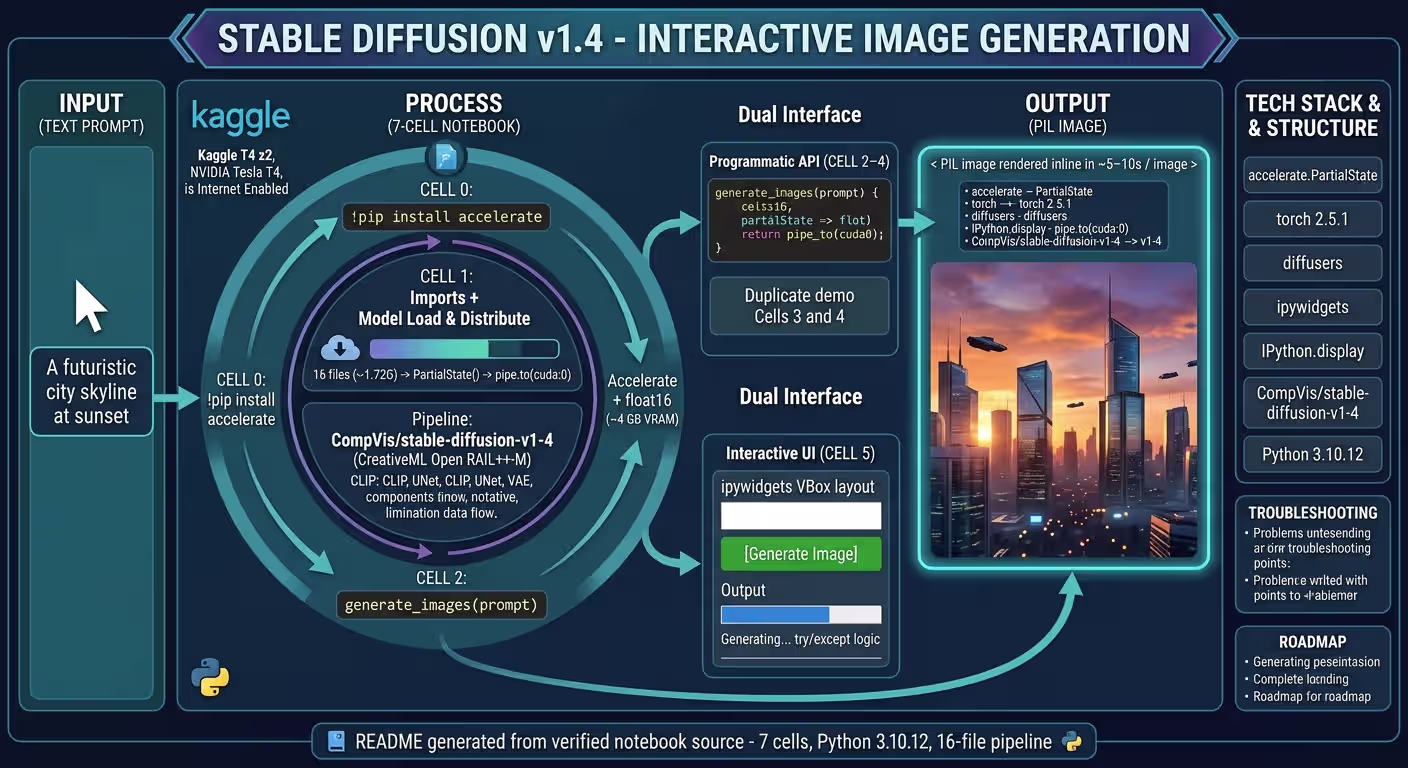1408x768 pixels.
Task: Click the Programmatic API (CELL 2–4) label
Action: (x=799, y=161)
